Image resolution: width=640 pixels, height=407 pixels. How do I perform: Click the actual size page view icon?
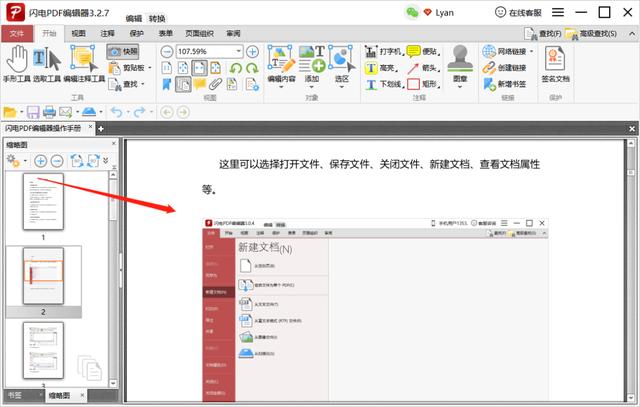(167, 68)
